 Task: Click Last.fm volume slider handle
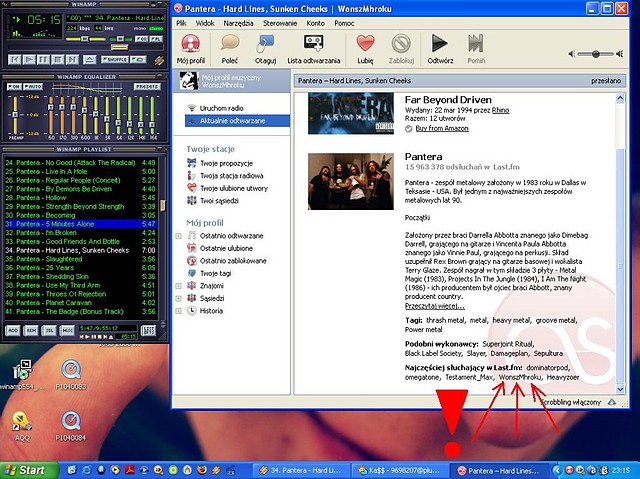pyautogui.click(x=596, y=53)
